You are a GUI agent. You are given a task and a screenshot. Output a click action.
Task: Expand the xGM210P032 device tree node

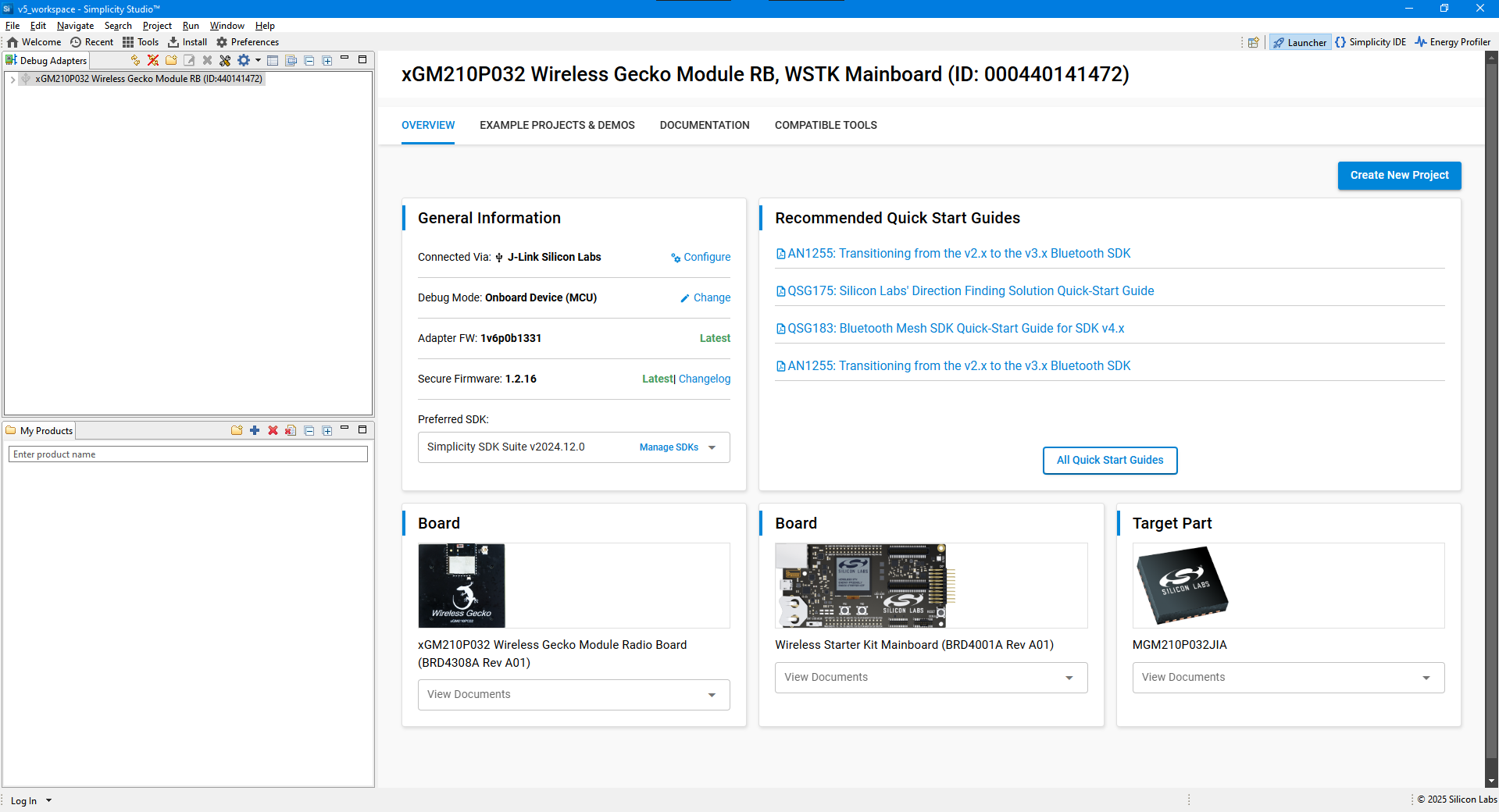(x=12, y=79)
